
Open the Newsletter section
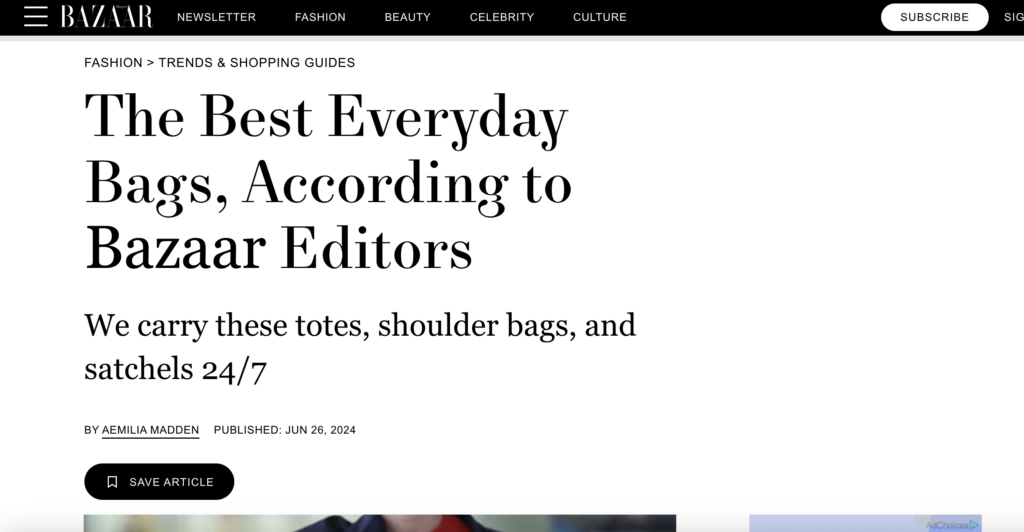216,18
